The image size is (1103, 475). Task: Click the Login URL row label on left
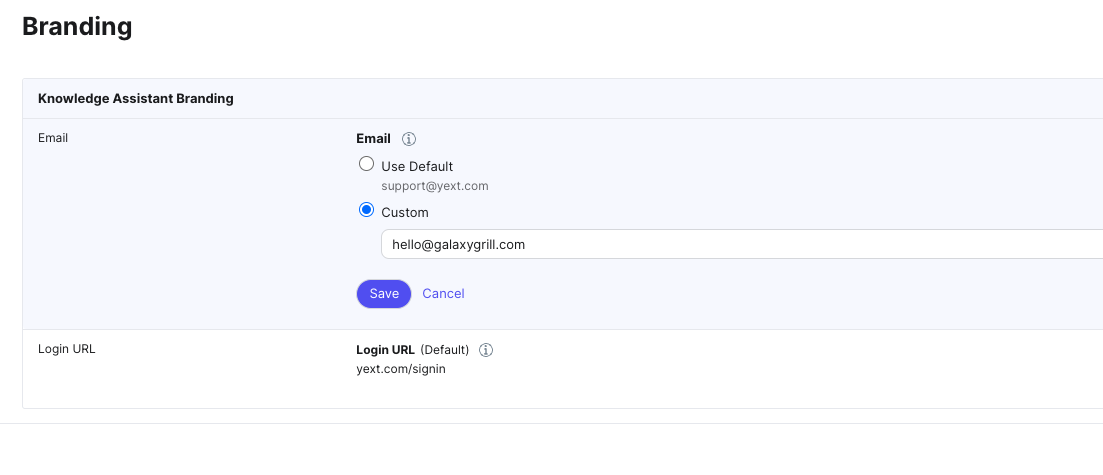pyautogui.click(x=66, y=349)
